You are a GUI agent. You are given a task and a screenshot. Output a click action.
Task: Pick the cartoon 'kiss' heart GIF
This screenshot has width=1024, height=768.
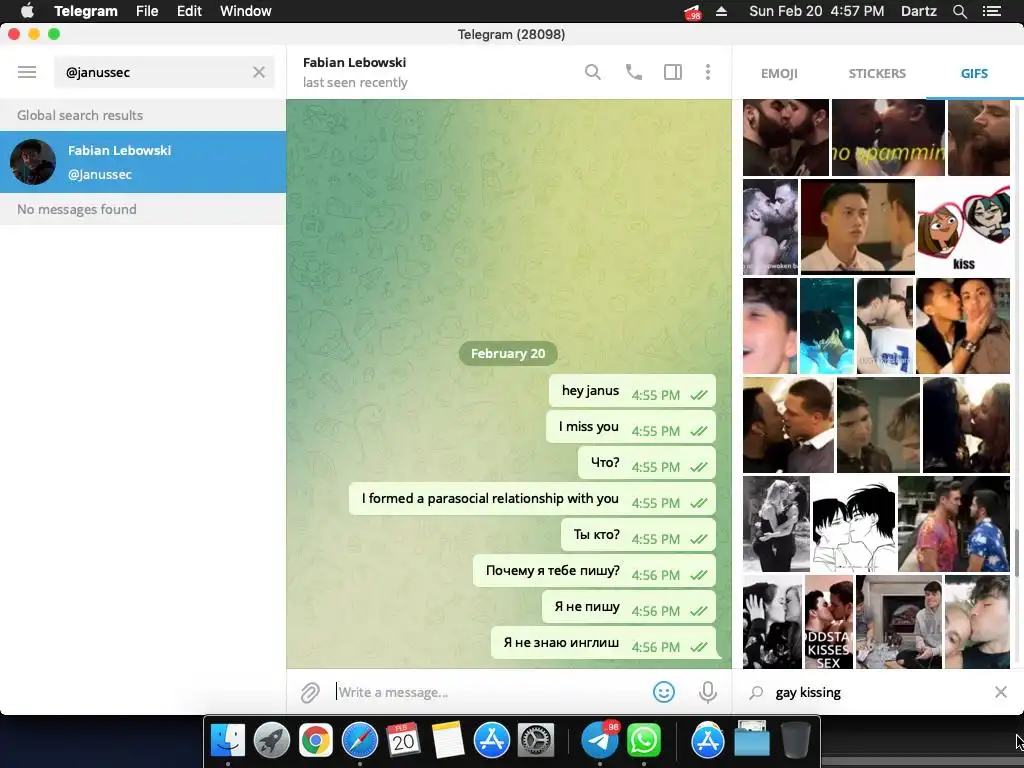[963, 226]
